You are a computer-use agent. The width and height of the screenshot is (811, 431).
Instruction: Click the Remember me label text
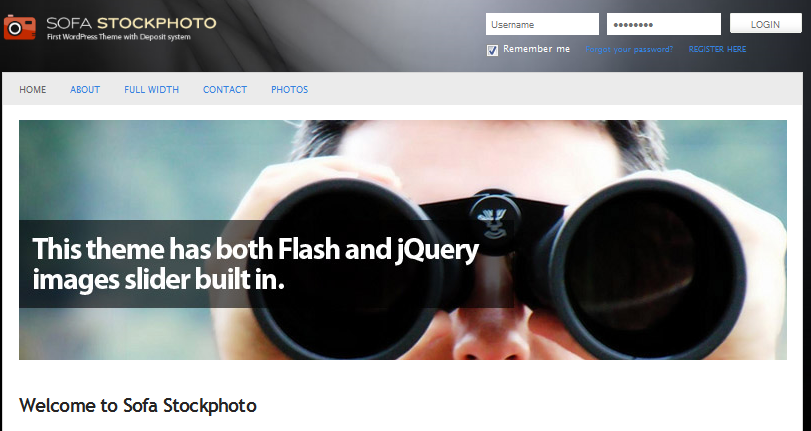[x=536, y=49]
